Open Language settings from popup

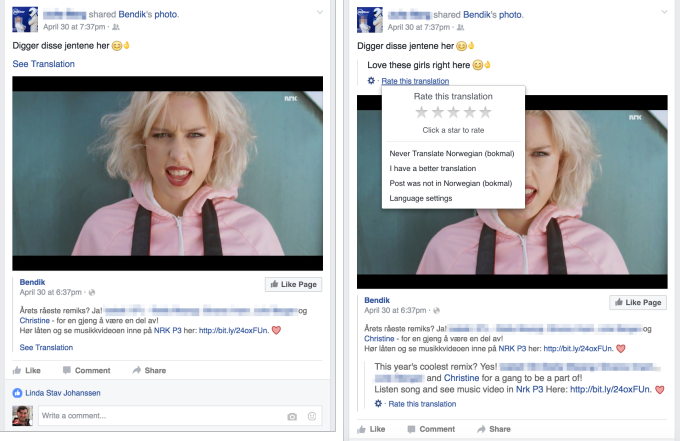tap(421, 198)
